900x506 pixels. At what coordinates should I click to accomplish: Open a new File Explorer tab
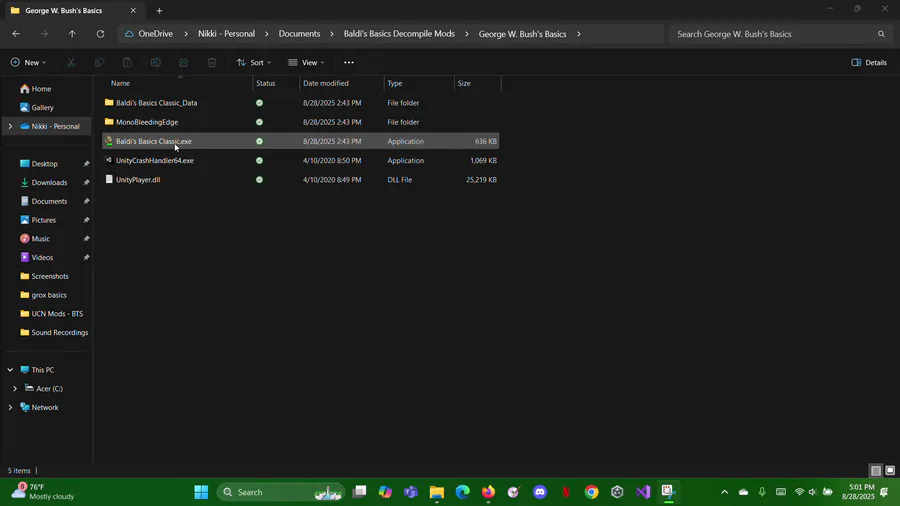159,10
